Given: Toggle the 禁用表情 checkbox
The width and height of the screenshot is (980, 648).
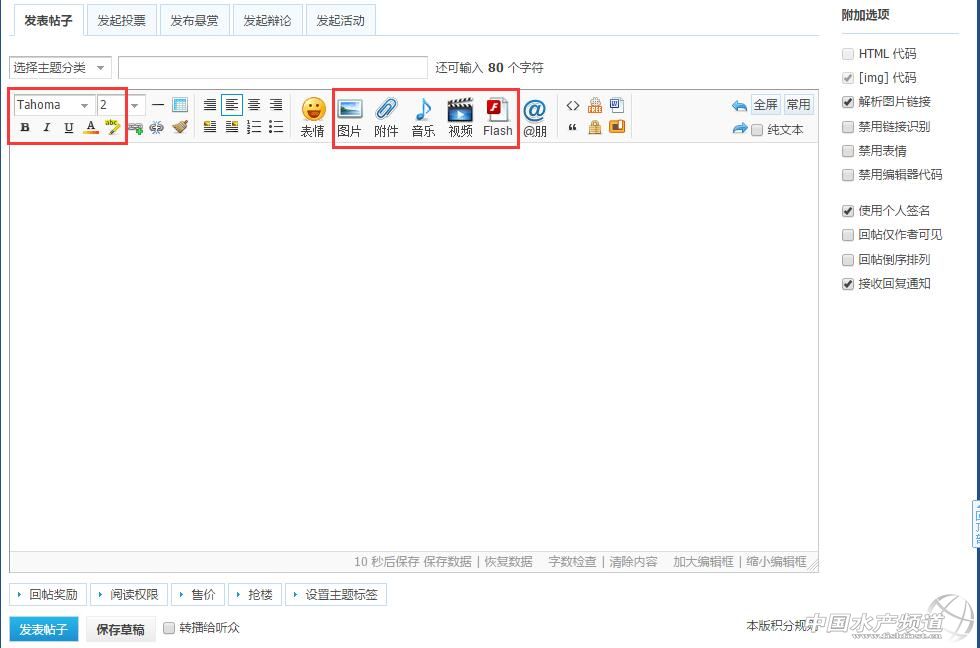Looking at the screenshot, I should 848,151.
